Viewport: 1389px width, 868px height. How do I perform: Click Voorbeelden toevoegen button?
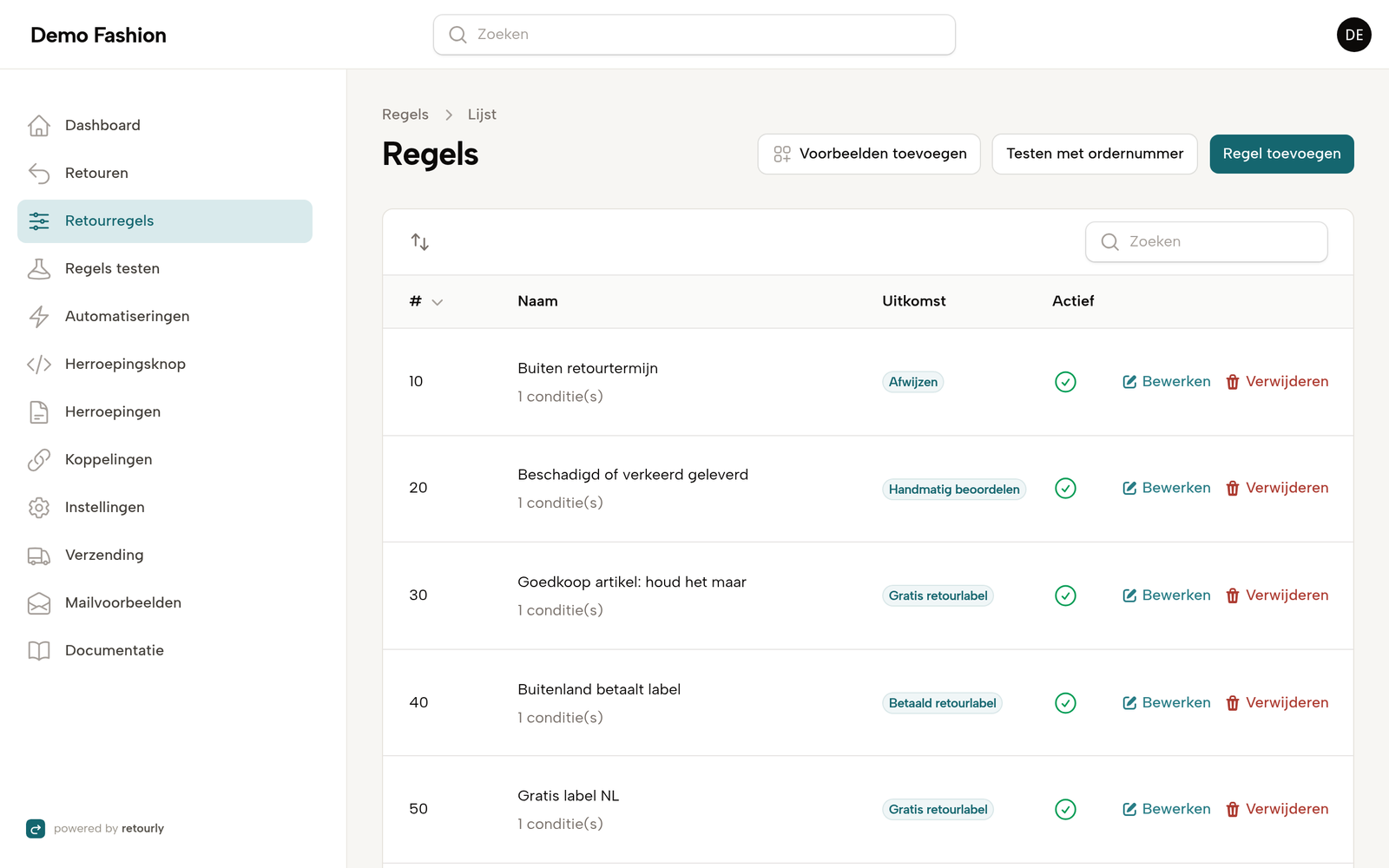(869, 154)
